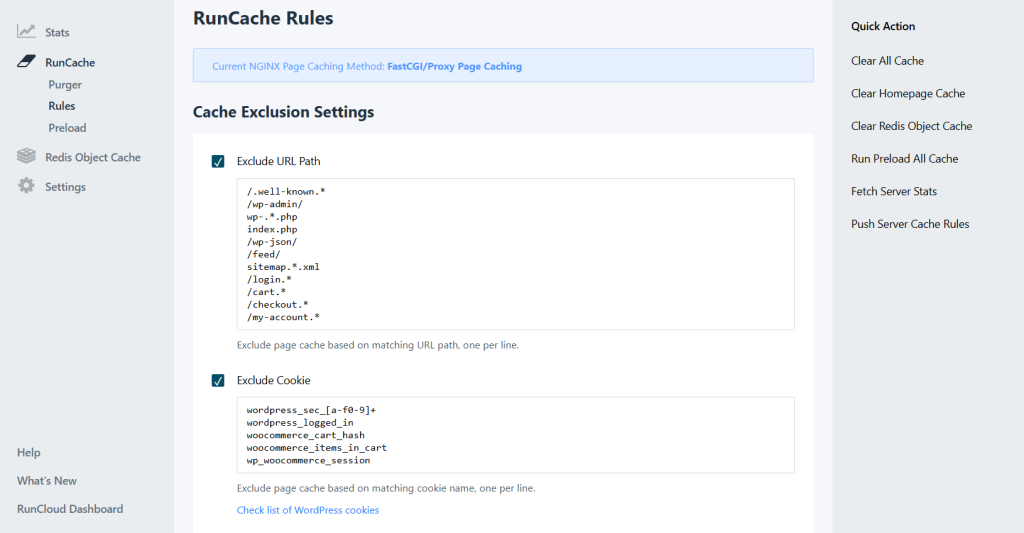Toggle the Exclude Cookie checkbox
This screenshot has width=1024, height=533.
(x=218, y=380)
